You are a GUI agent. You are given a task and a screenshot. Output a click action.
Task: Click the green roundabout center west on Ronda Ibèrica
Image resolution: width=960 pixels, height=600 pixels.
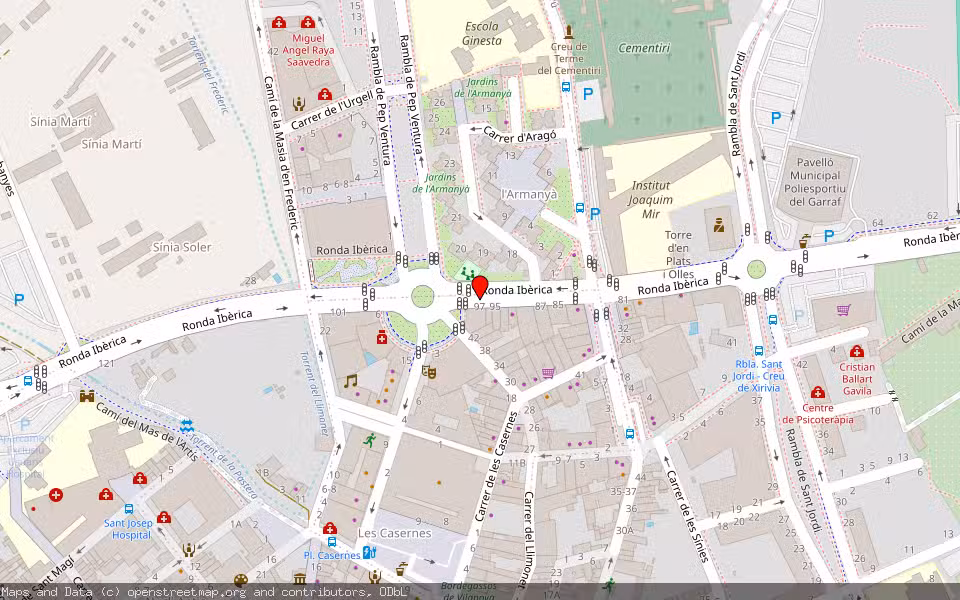pyautogui.click(x=423, y=296)
